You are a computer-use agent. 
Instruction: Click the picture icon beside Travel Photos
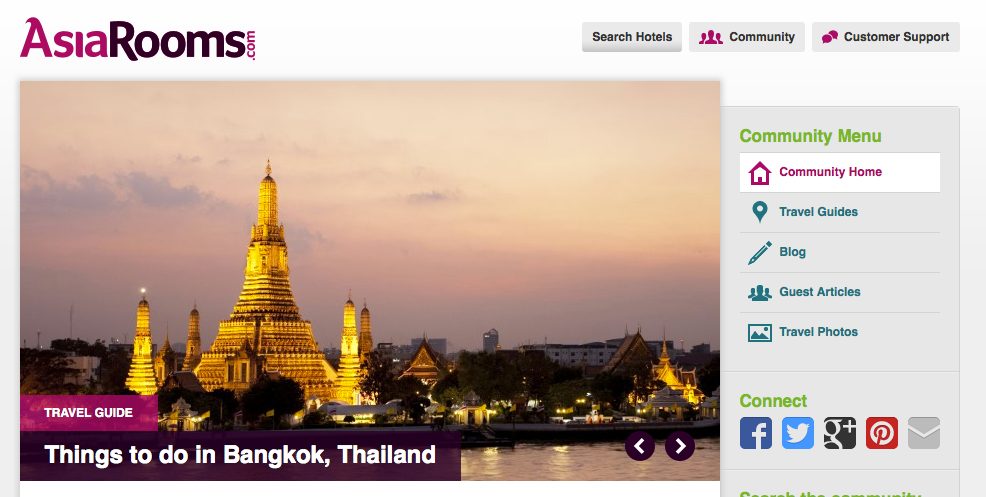pyautogui.click(x=760, y=332)
